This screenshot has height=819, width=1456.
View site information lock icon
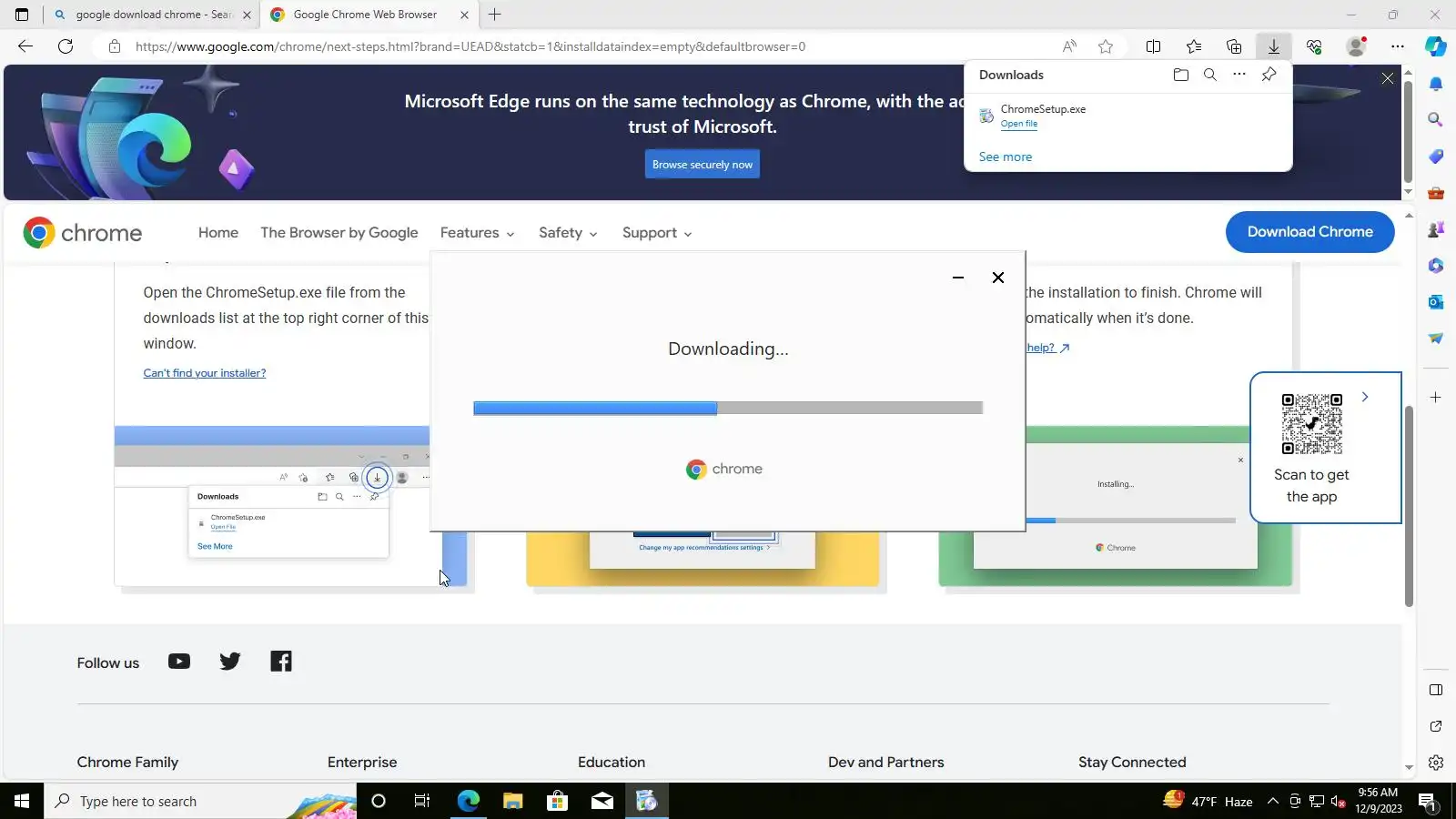pyautogui.click(x=114, y=46)
